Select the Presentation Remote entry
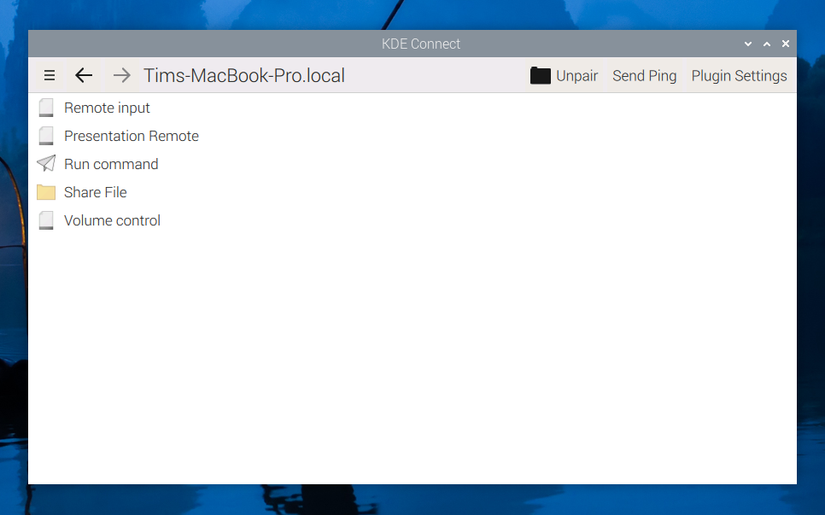This screenshot has width=825, height=515. point(131,136)
